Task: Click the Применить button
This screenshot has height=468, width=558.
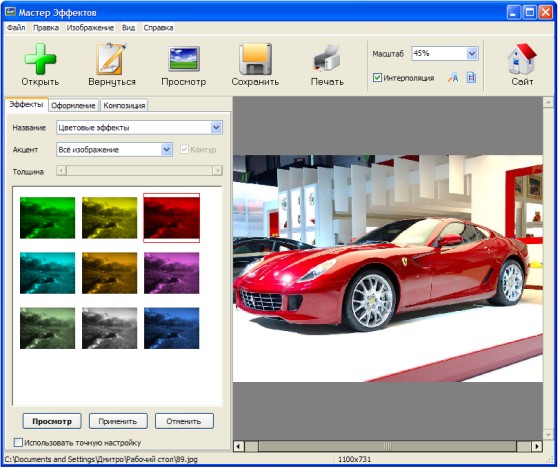Action: tap(118, 421)
